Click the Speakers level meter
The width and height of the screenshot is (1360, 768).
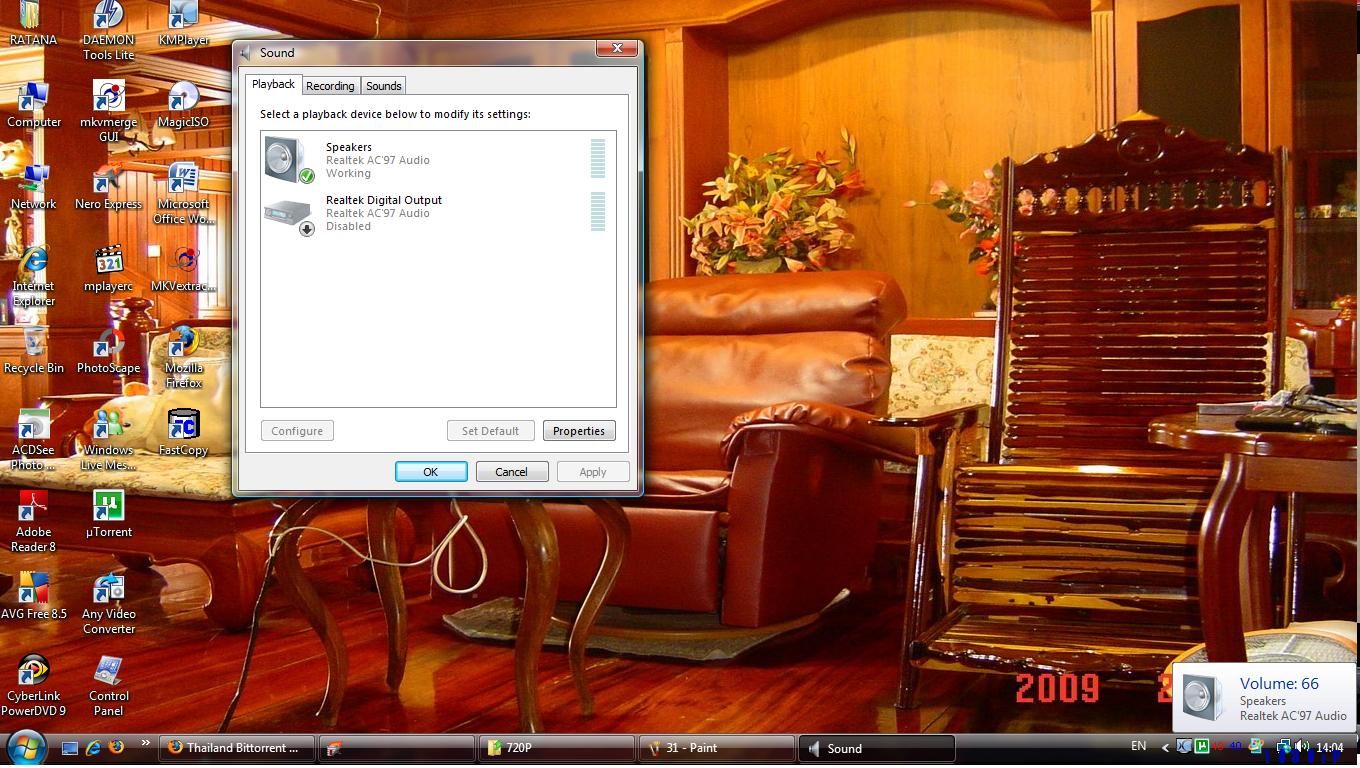click(x=598, y=158)
